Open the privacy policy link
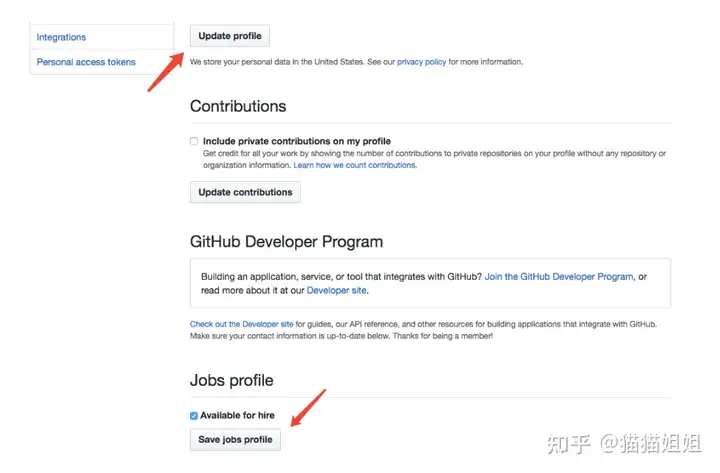720x473 pixels. [x=421, y=62]
